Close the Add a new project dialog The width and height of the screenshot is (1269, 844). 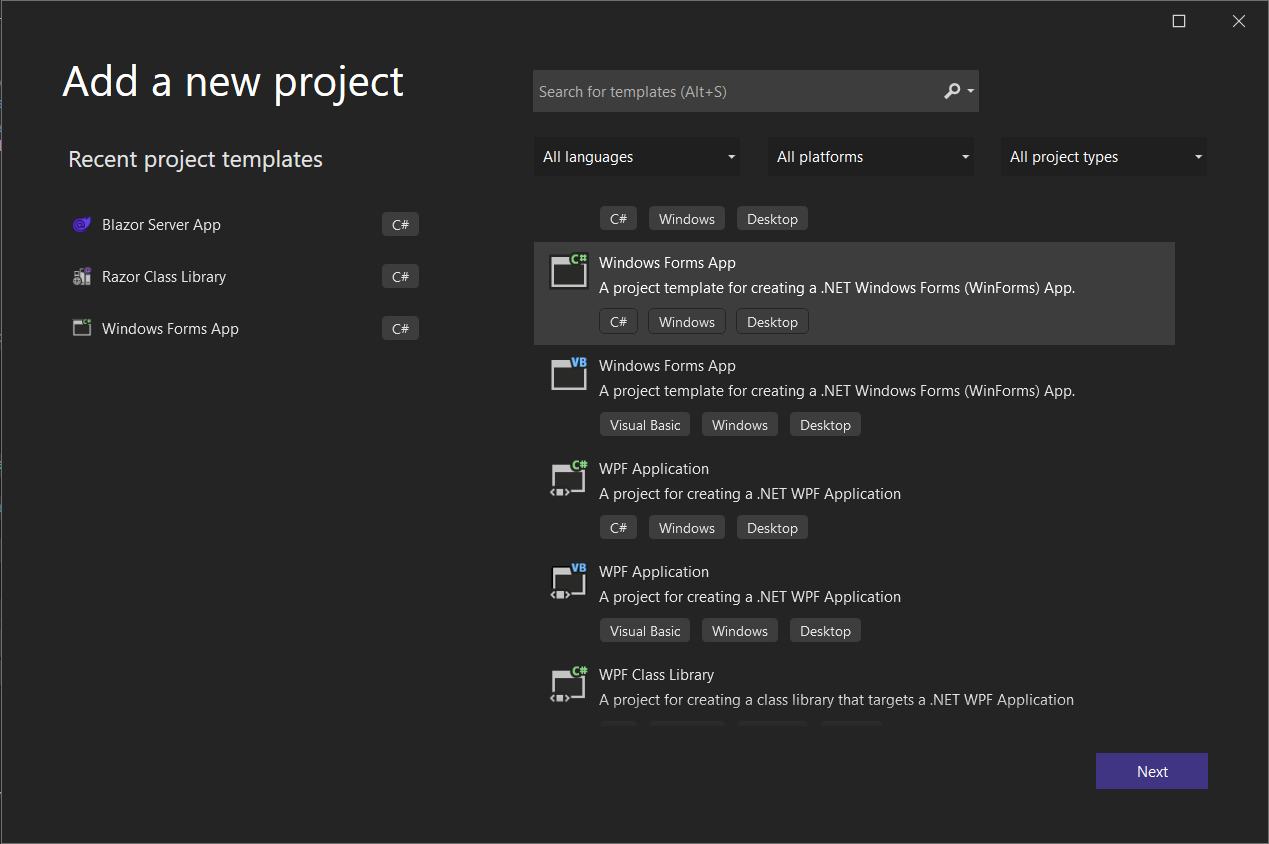click(1239, 21)
